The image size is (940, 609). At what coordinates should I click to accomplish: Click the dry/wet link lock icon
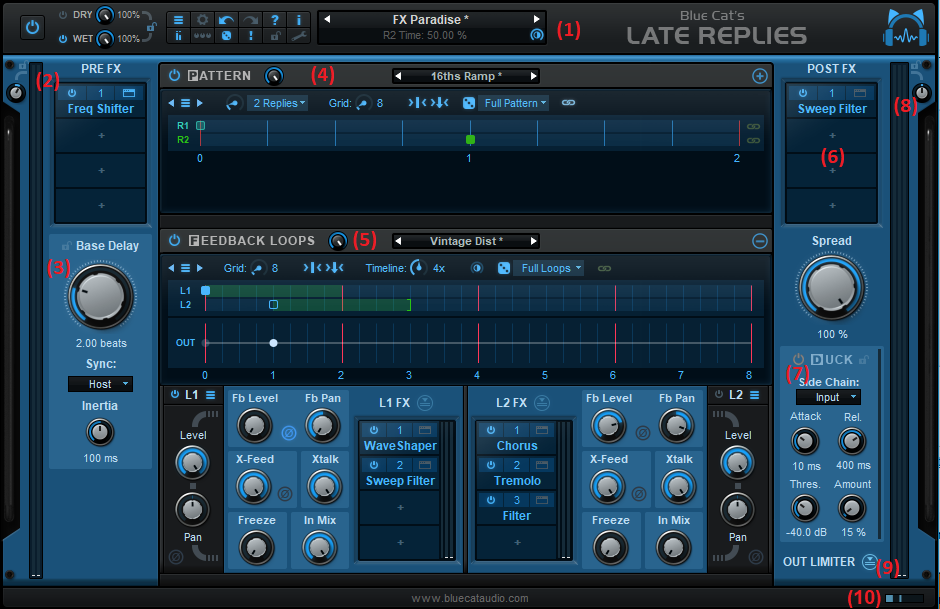152,27
